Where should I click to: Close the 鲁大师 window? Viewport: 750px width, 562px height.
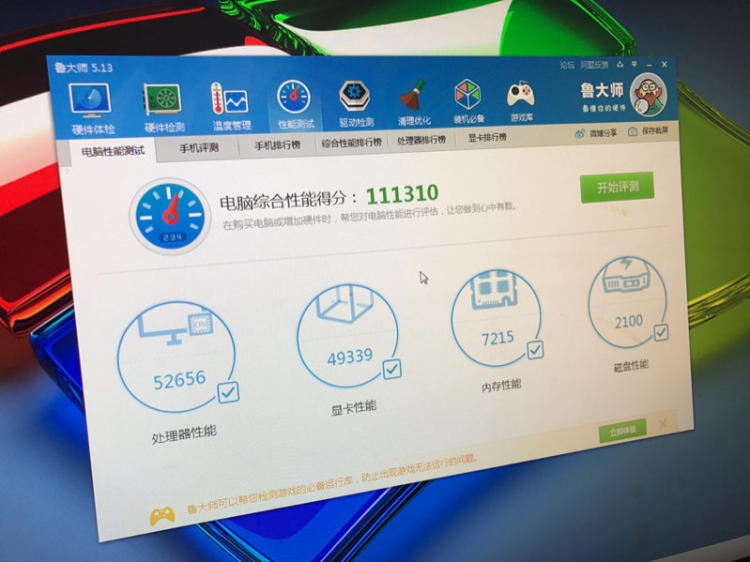[664, 64]
